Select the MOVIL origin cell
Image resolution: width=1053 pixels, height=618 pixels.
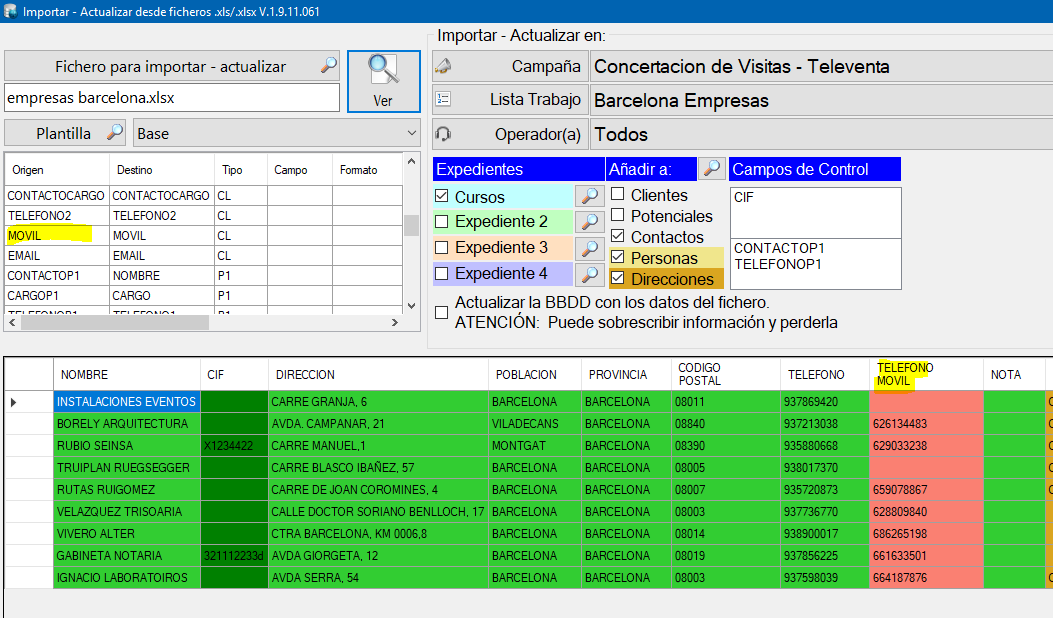(56, 236)
